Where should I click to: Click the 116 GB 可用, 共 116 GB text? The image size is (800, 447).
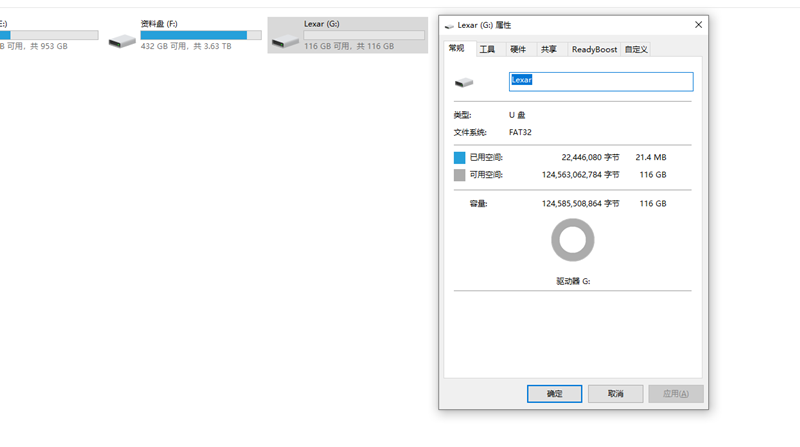point(349,46)
